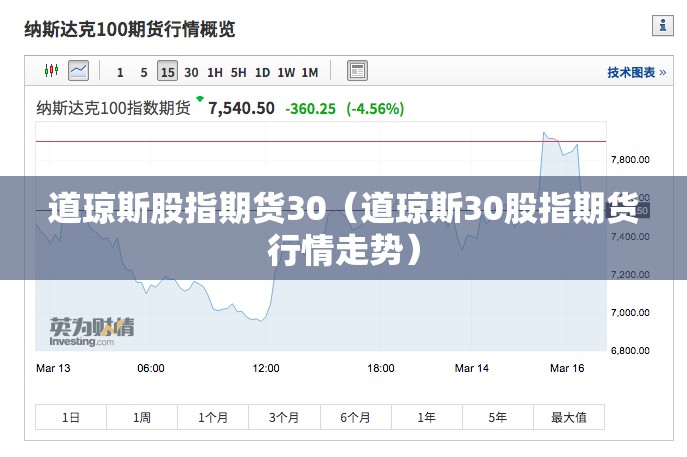This screenshot has height=457, width=687.
Task: Click the chart low point near 12:00
Action: click(261, 321)
